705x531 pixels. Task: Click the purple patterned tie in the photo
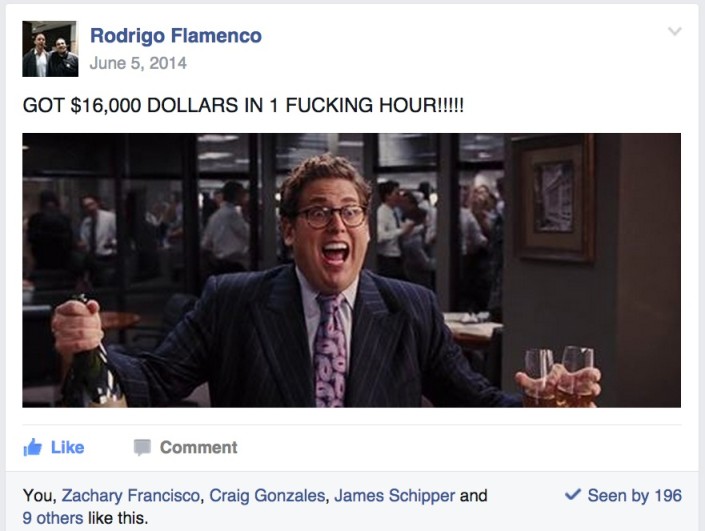(x=331, y=350)
